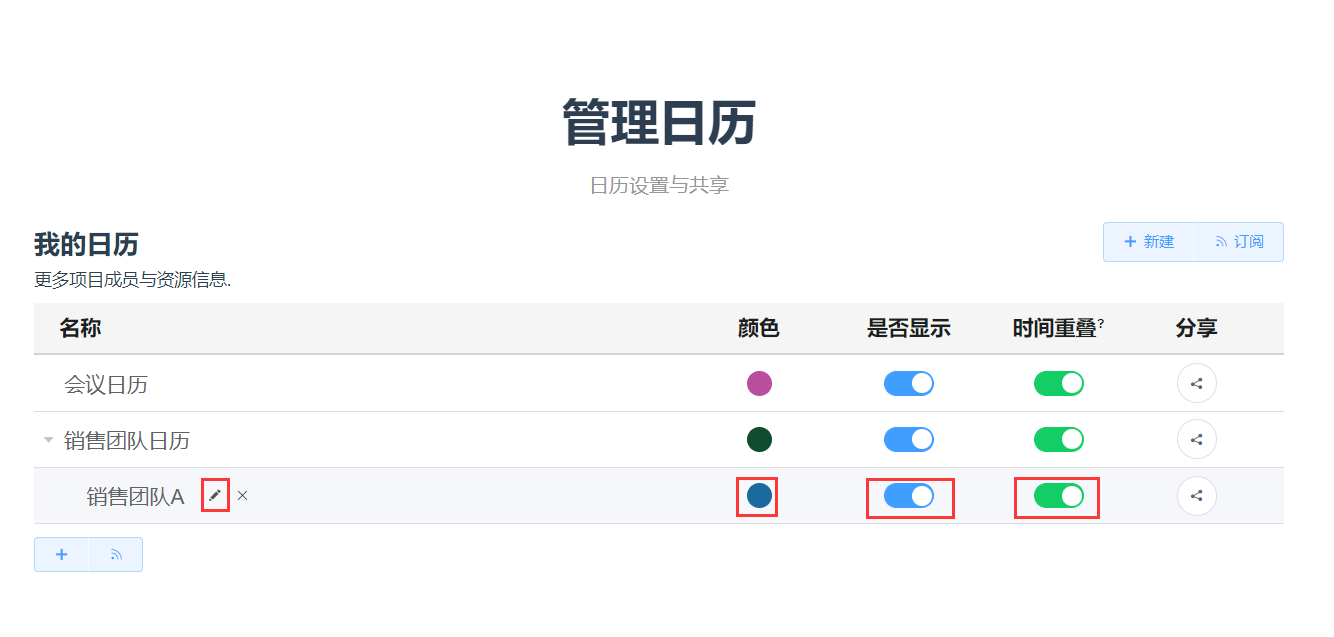
Task: Click the small plus button below table
Action: (x=62, y=554)
